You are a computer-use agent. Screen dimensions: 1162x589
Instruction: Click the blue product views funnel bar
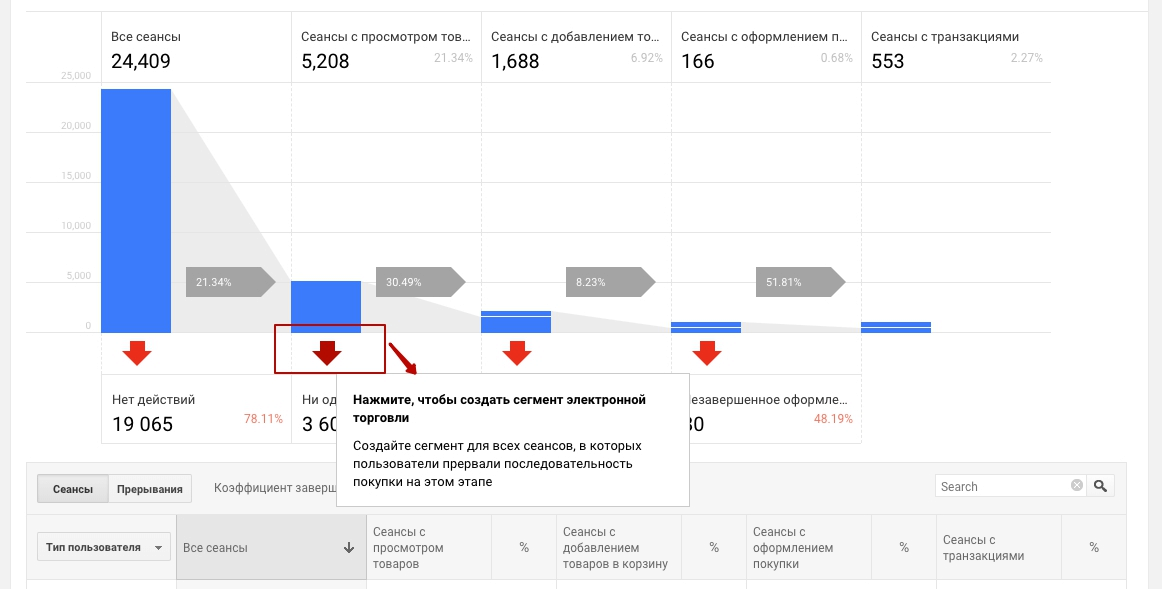[x=326, y=306]
